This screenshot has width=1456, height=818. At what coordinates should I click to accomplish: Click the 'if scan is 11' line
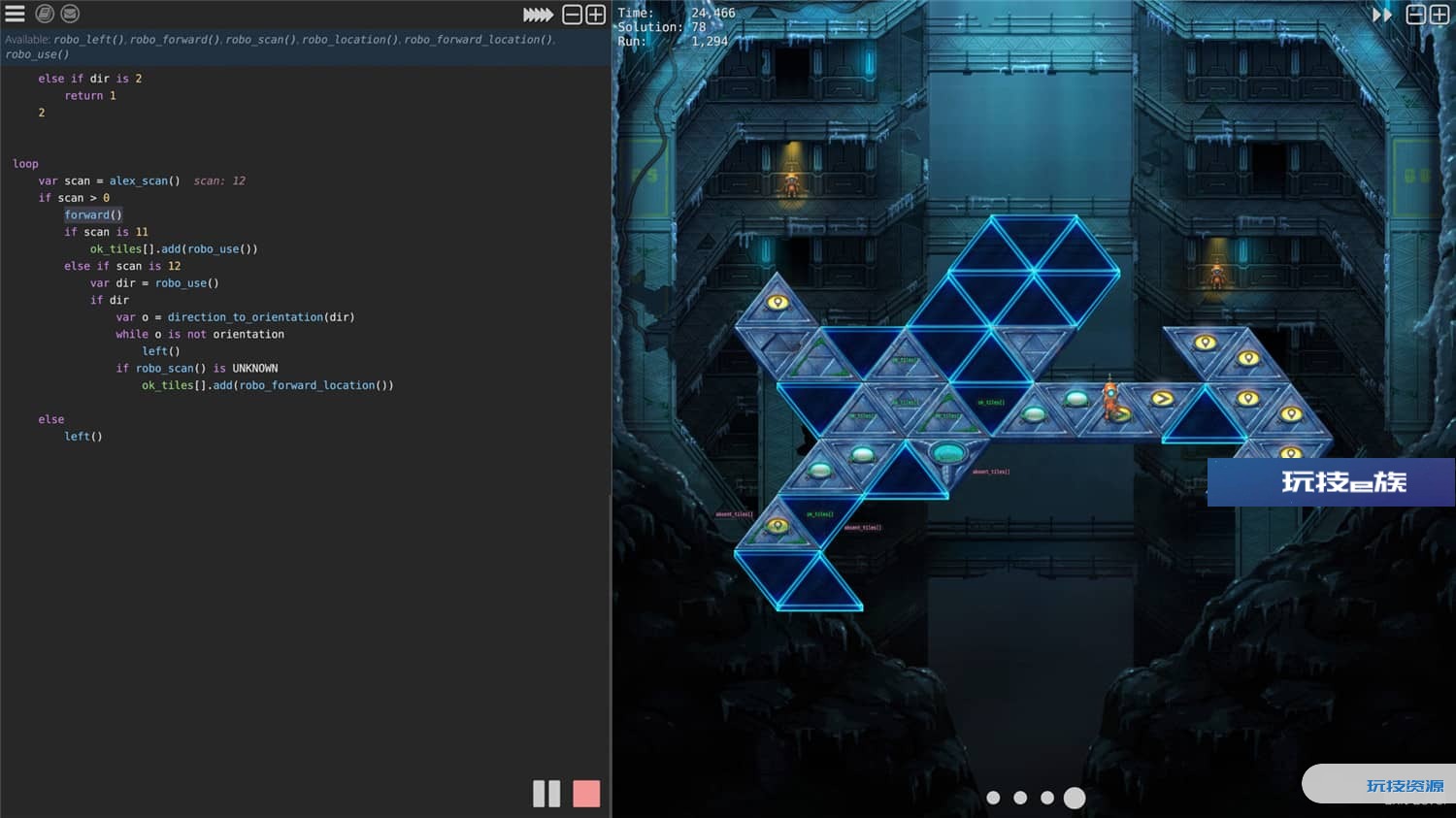[x=106, y=232]
